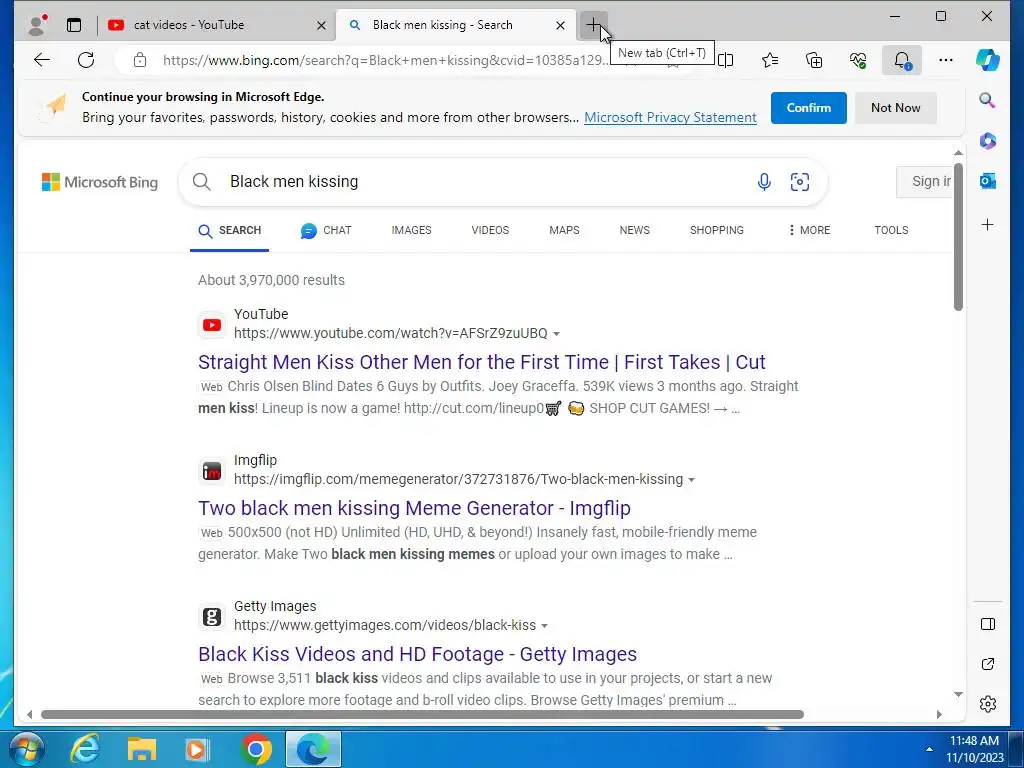Image resolution: width=1024 pixels, height=768 pixels.
Task: Search by voice microphone icon
Action: tap(764, 182)
